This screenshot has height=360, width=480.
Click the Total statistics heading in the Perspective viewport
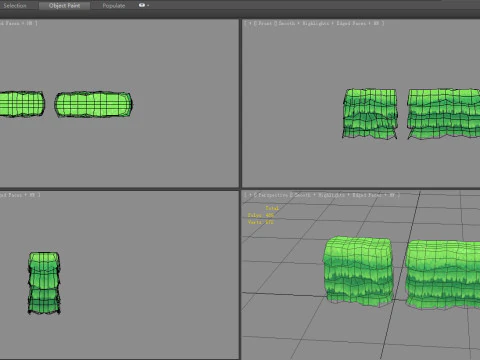272,208
